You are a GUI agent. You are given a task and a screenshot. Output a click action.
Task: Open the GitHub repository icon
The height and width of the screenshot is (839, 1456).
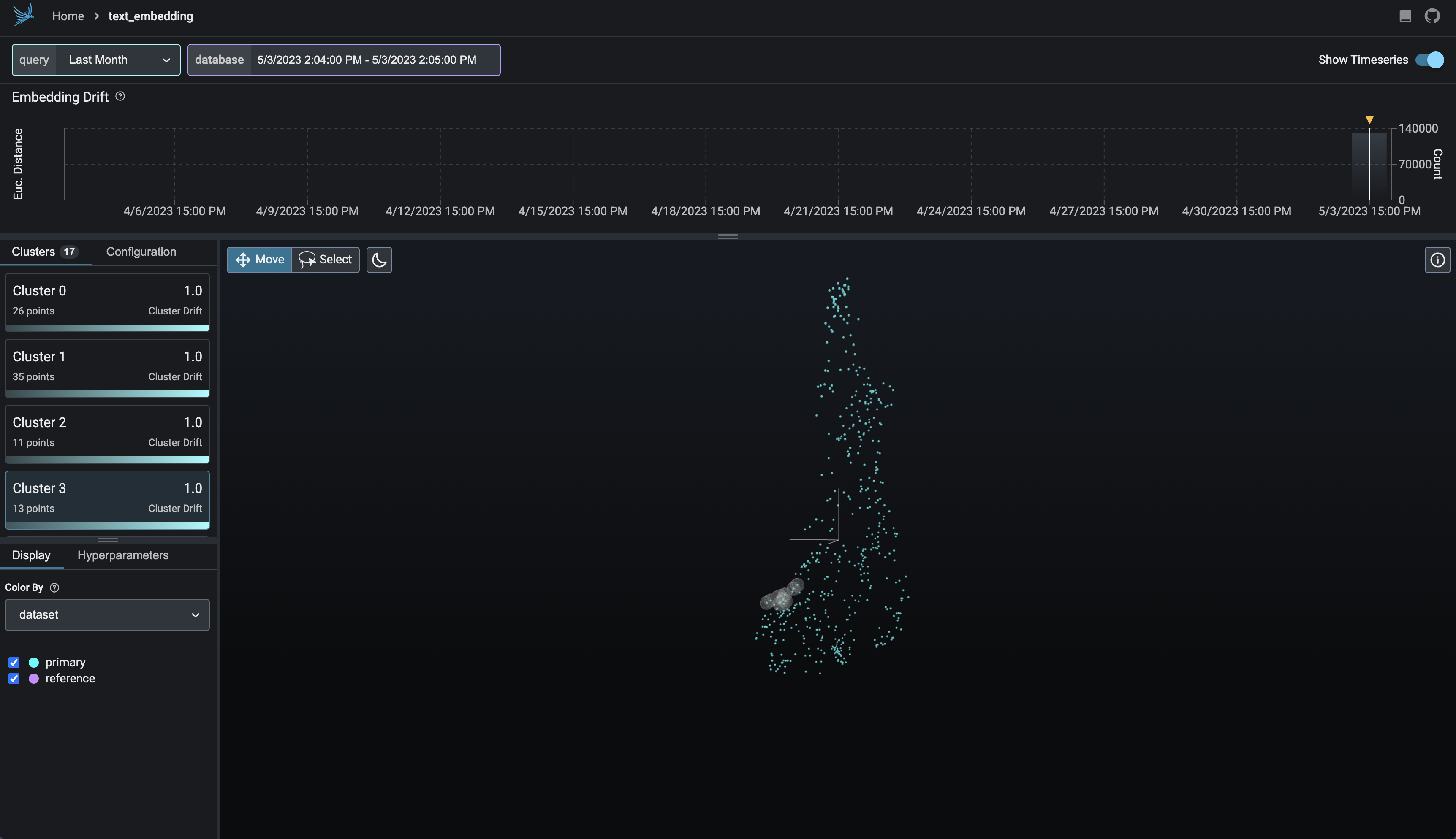tap(1432, 16)
